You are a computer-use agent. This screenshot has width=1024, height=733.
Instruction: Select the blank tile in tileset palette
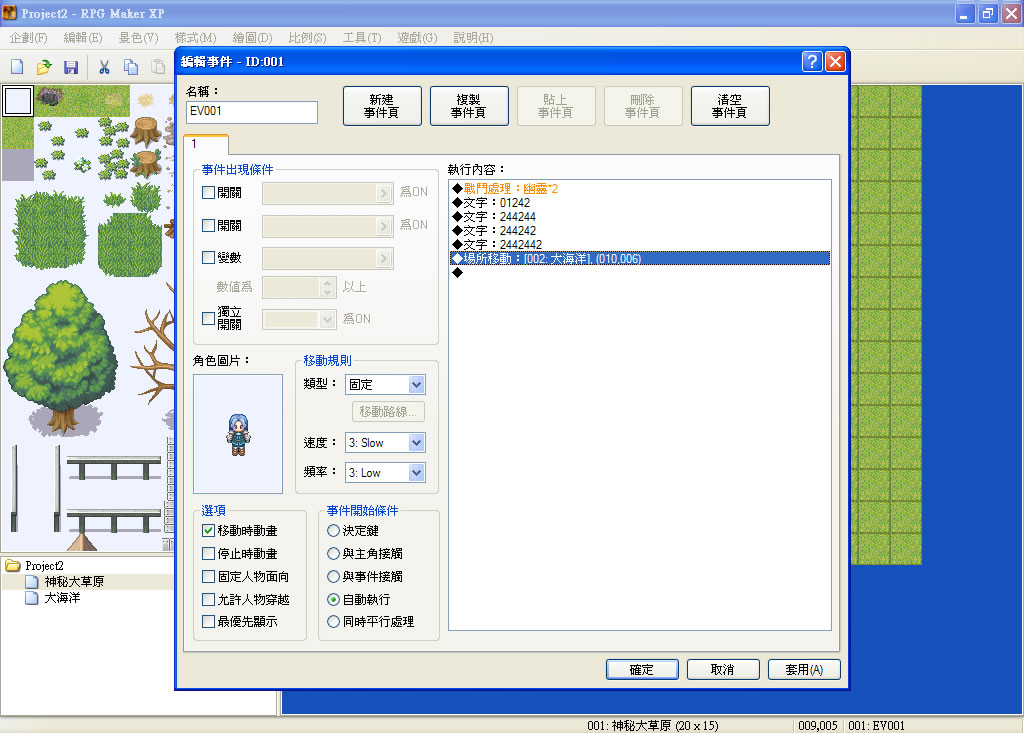(x=18, y=101)
